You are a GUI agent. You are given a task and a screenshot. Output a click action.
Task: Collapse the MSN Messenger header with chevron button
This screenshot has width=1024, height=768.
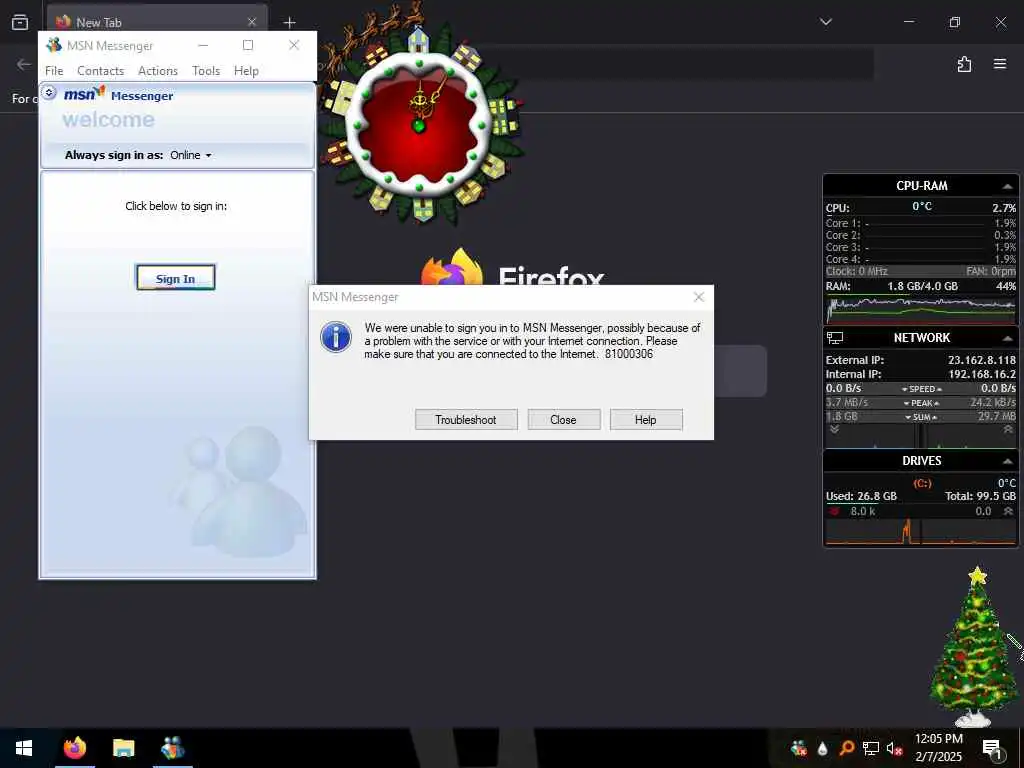tap(49, 93)
